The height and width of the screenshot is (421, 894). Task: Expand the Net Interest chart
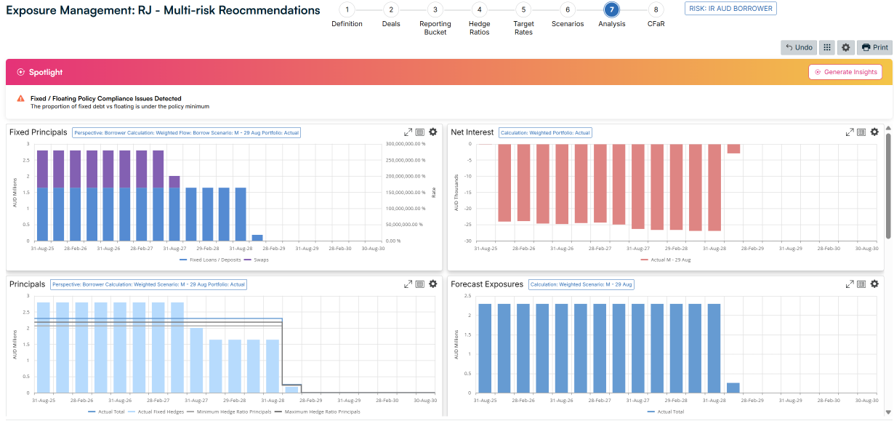[850, 132]
